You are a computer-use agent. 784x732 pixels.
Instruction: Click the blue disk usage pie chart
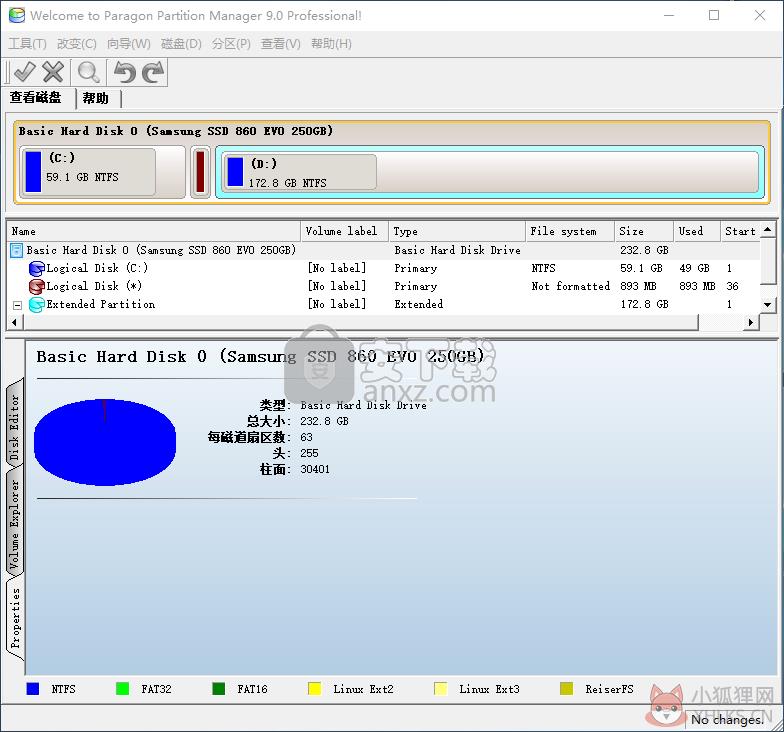105,442
